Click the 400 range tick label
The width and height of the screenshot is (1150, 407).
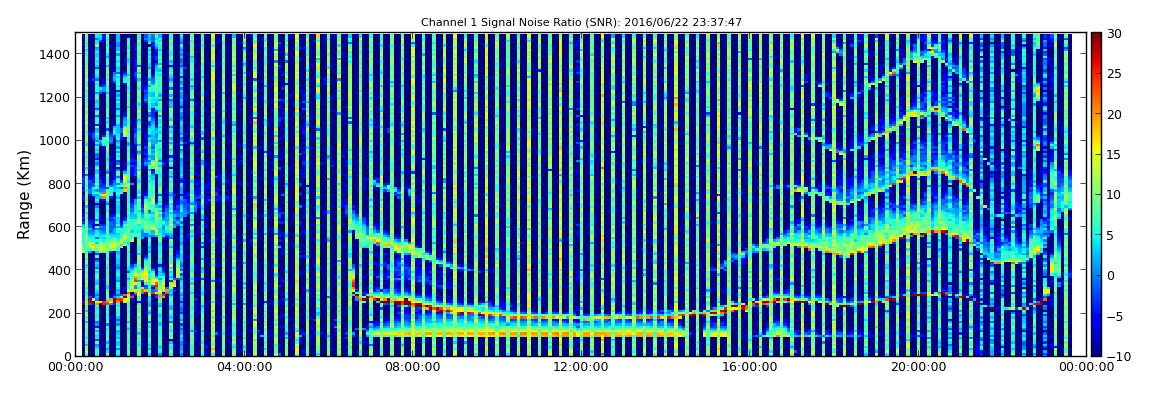click(x=60, y=271)
